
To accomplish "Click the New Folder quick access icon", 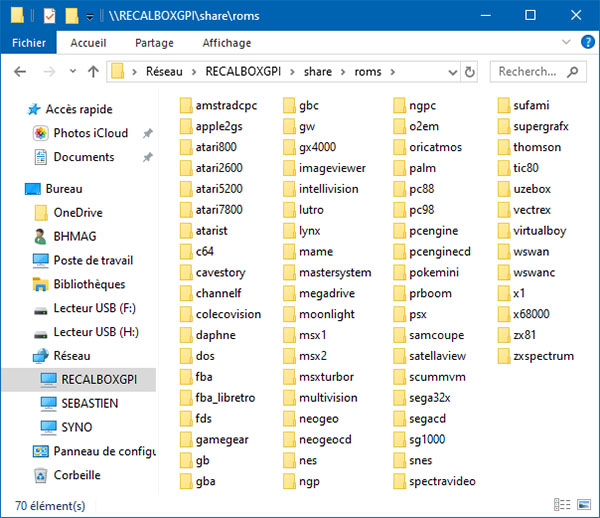I will click(x=72, y=16).
